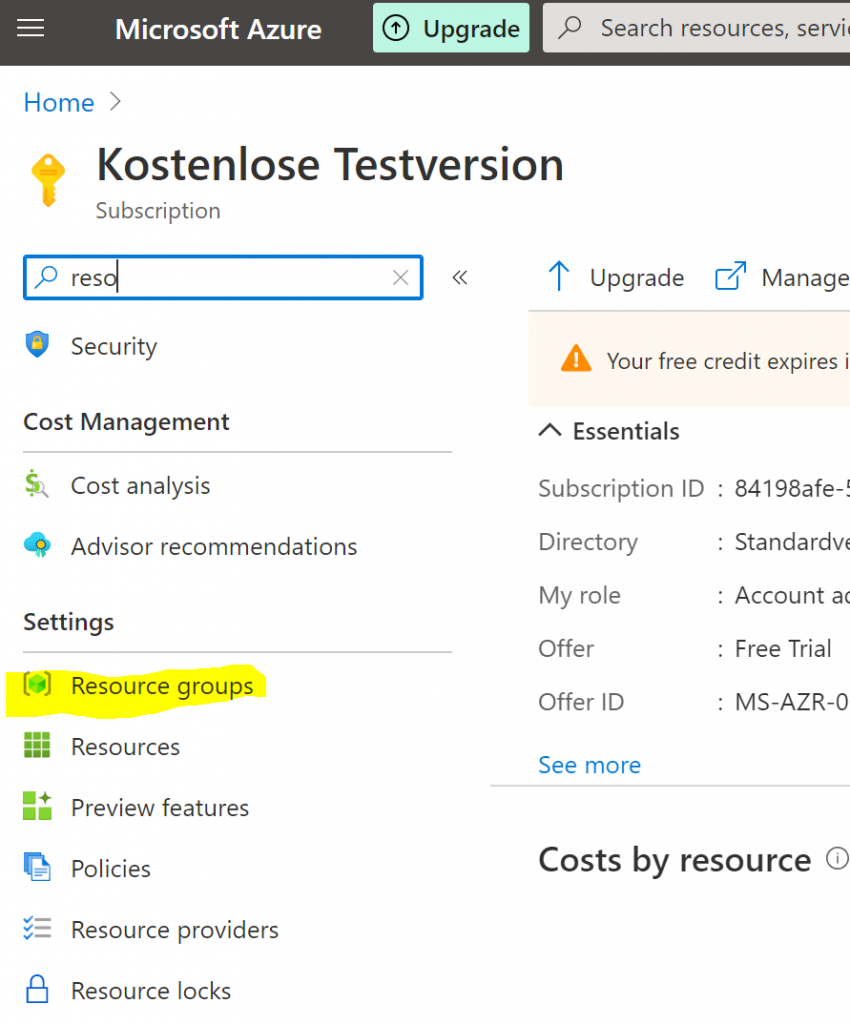Click the 'Costs by resource' heading
The height and width of the screenshot is (1024, 850).
click(674, 859)
